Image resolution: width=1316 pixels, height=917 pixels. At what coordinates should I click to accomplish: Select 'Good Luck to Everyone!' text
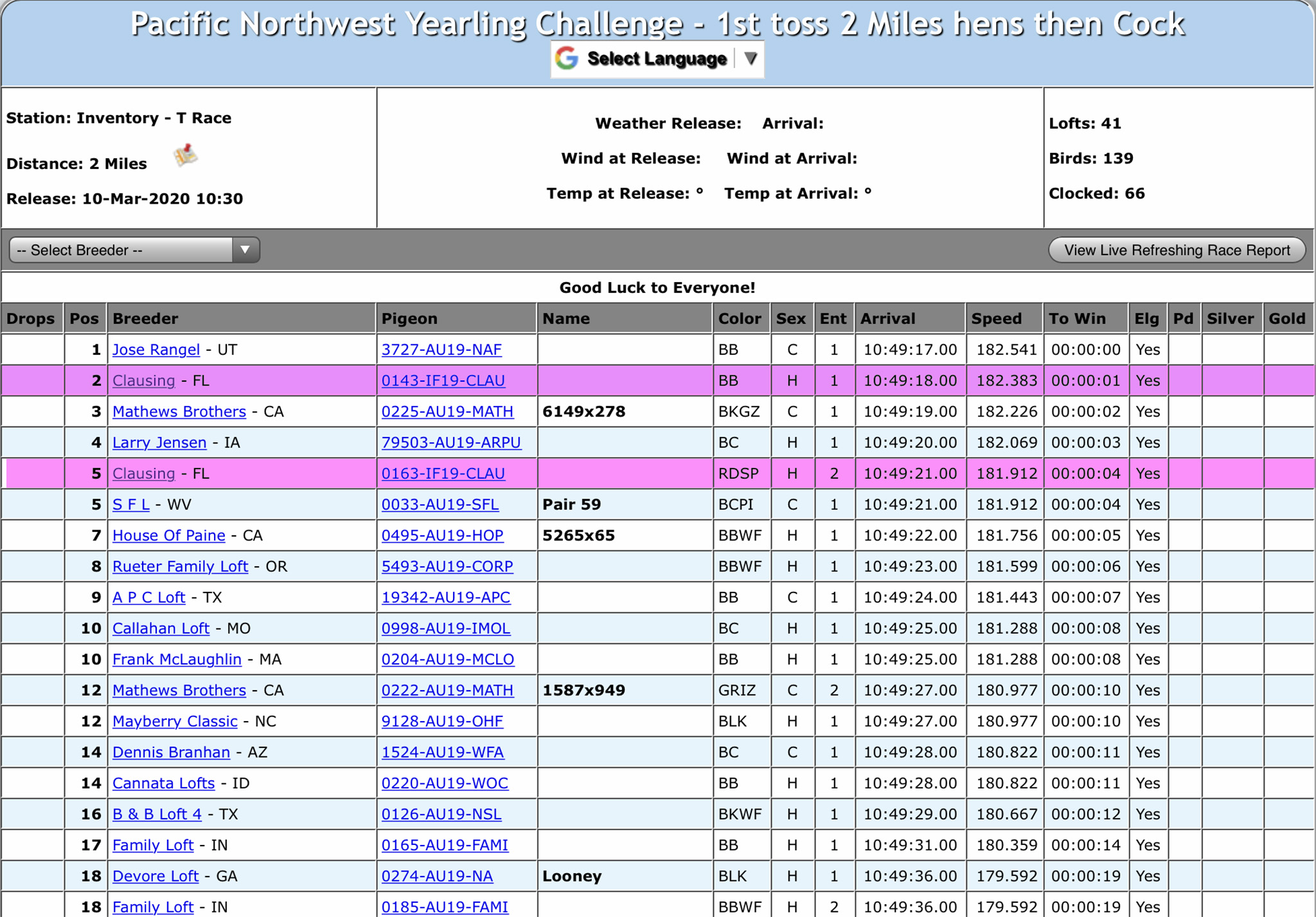tap(657, 287)
